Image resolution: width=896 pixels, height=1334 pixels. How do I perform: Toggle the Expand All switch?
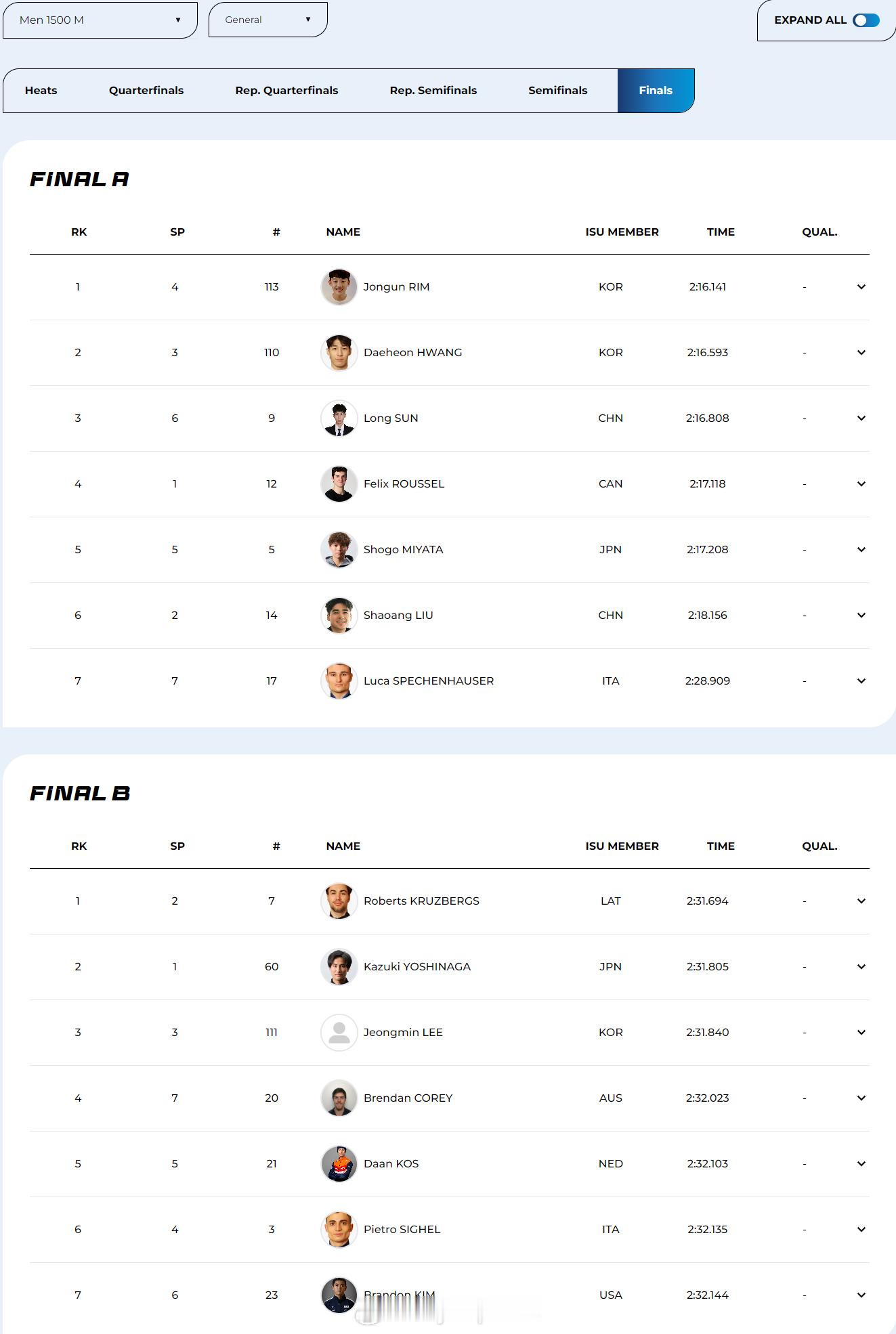(866, 20)
